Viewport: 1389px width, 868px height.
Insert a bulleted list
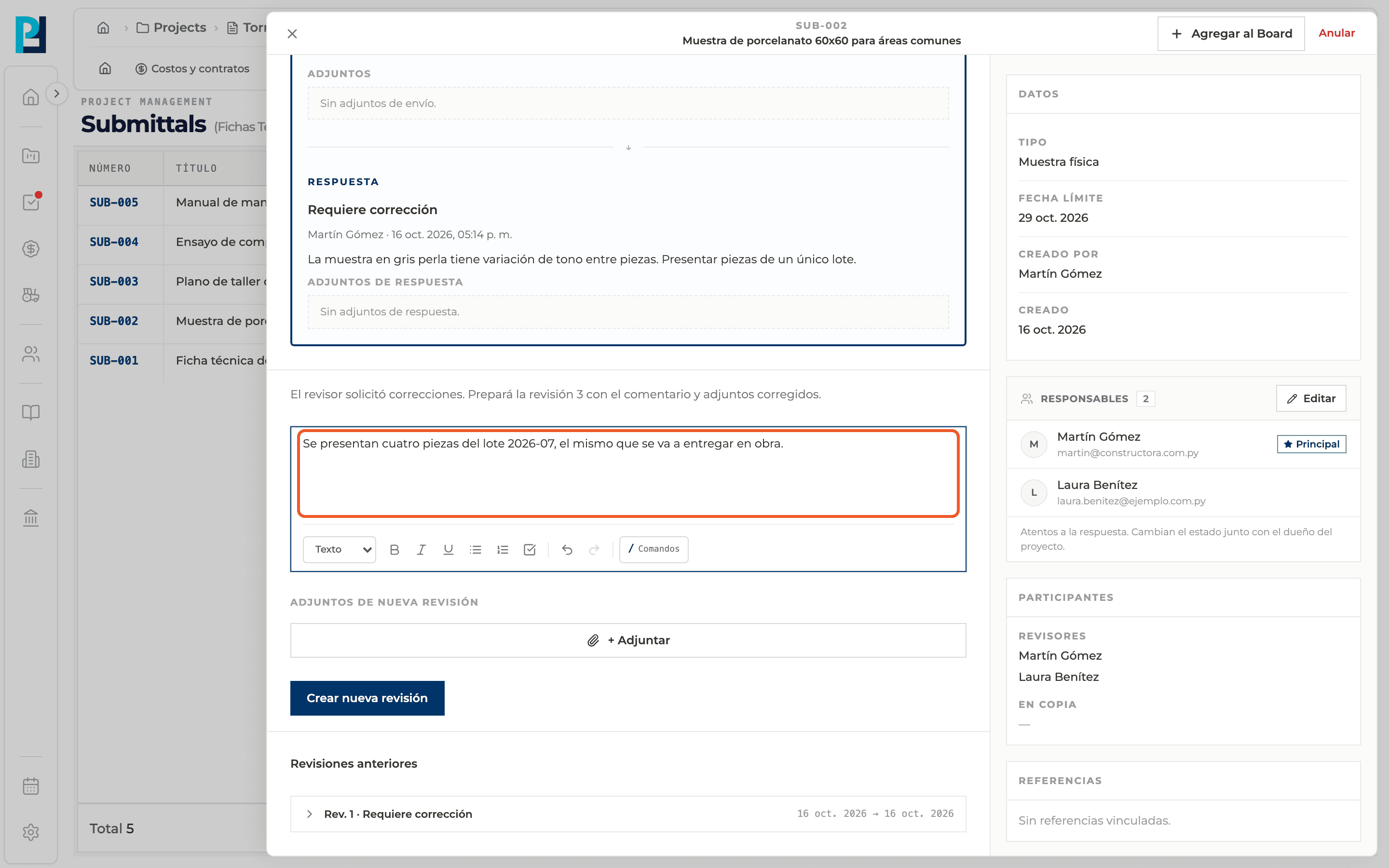pos(475,549)
